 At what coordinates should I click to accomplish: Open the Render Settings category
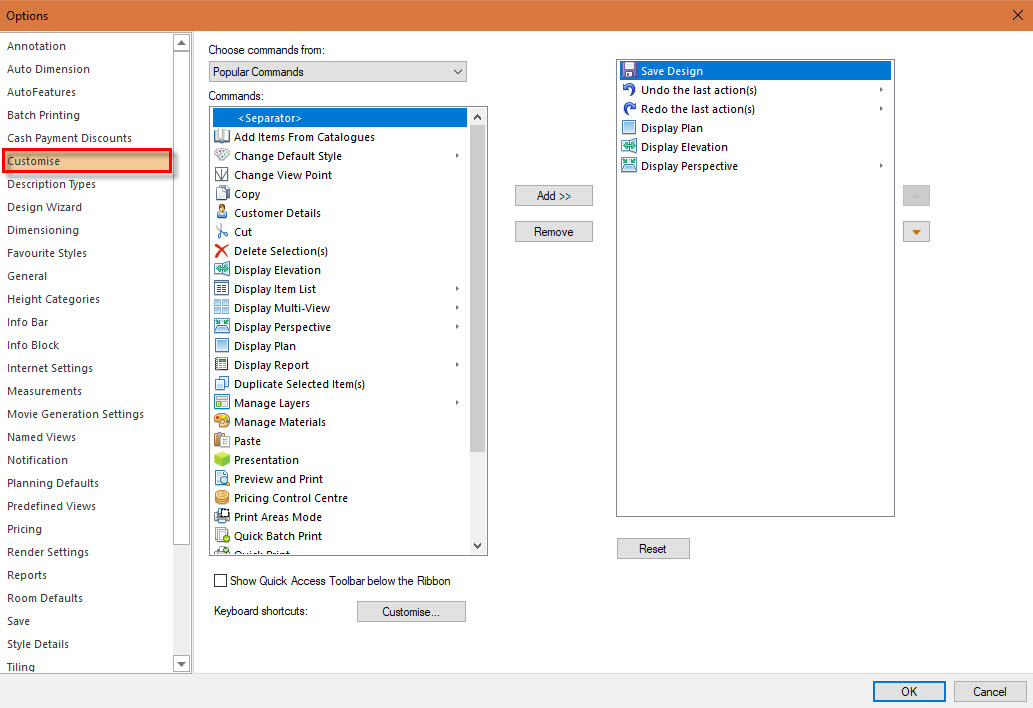pos(47,551)
